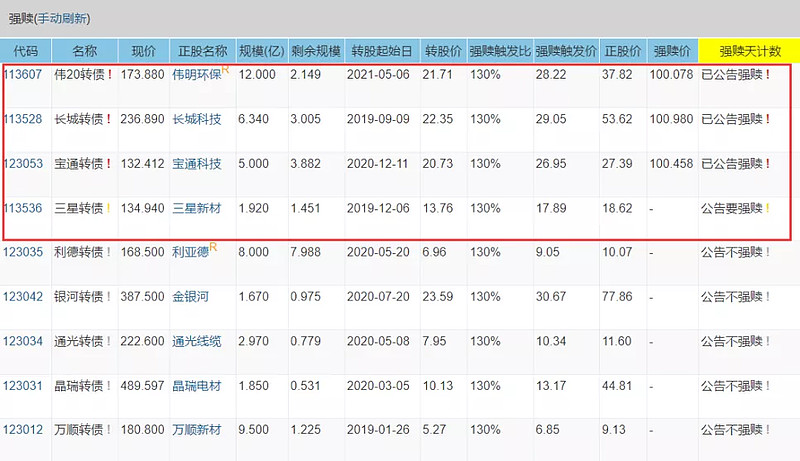The width and height of the screenshot is (800, 461).
Task: Select redemption price 100.980
Action: (671, 119)
